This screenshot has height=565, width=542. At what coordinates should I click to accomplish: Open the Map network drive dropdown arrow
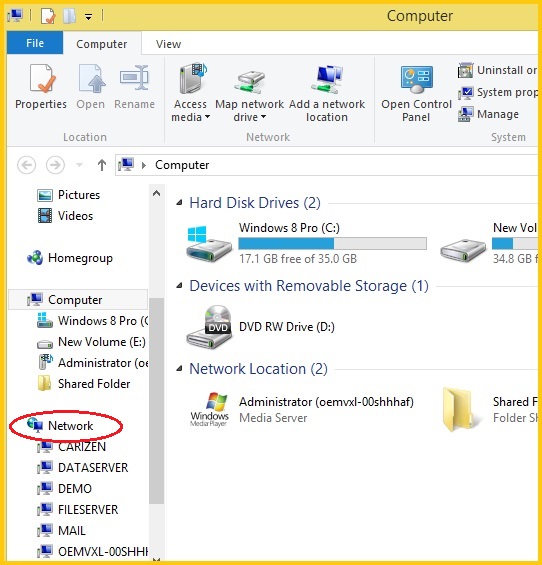(263, 117)
